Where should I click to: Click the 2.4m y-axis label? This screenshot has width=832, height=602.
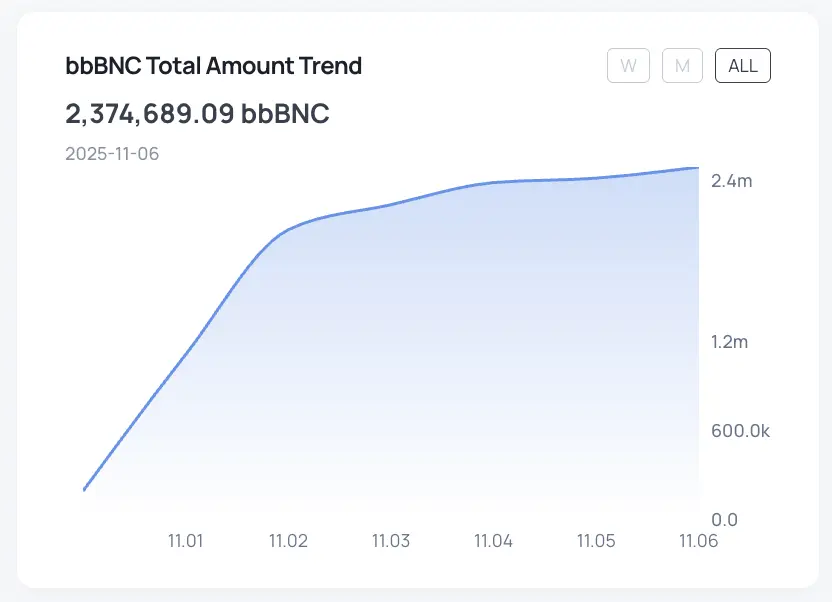[x=730, y=182]
